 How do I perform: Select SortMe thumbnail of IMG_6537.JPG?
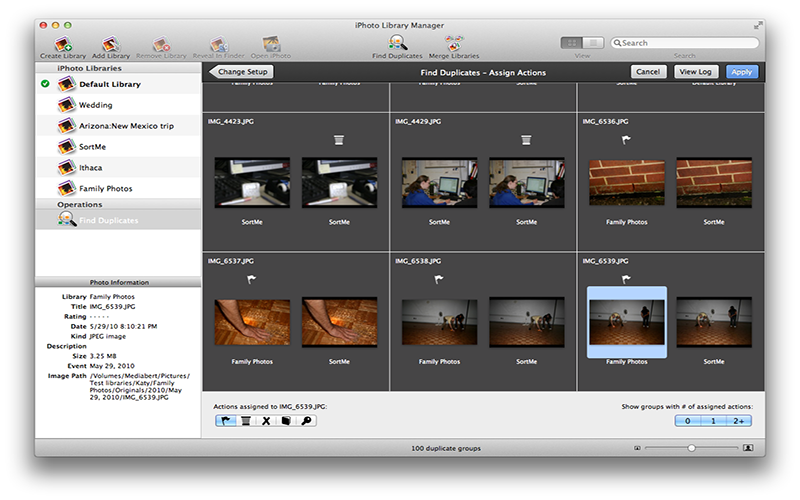click(339, 322)
